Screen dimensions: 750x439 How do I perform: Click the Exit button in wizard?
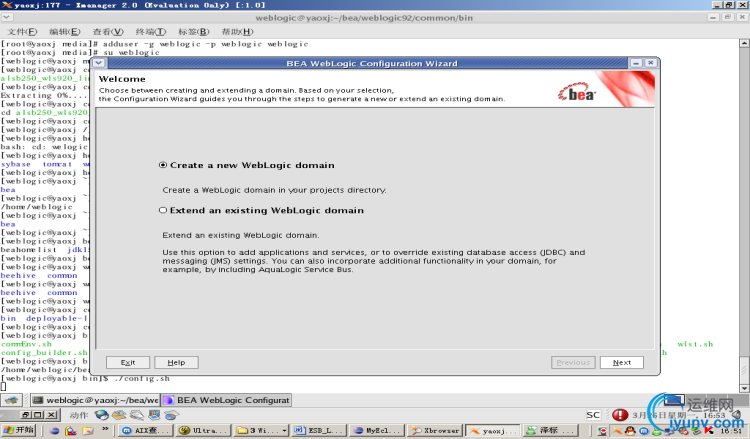pyautogui.click(x=128, y=362)
